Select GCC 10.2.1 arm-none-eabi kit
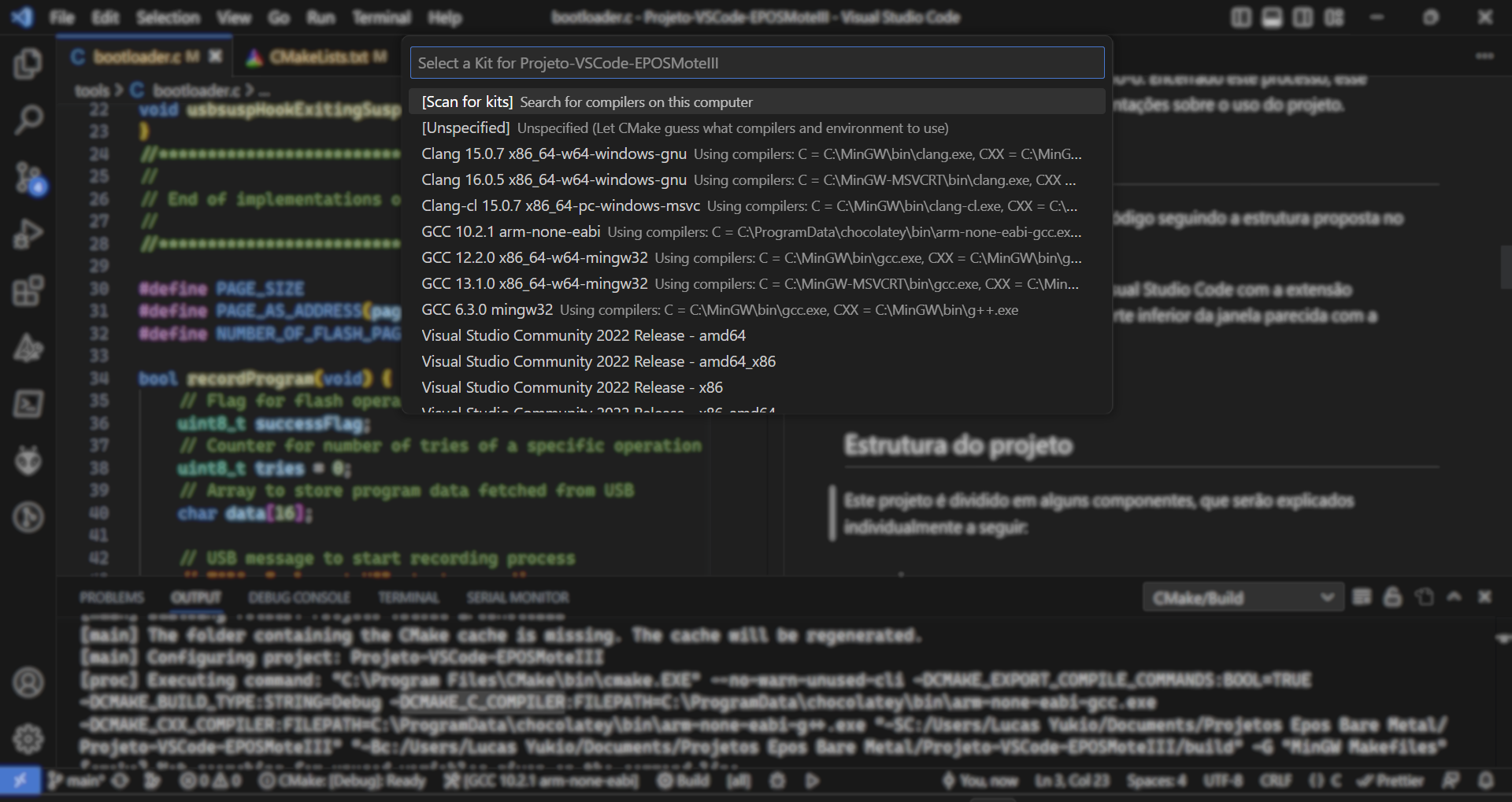This screenshot has width=1512, height=802. (757, 231)
